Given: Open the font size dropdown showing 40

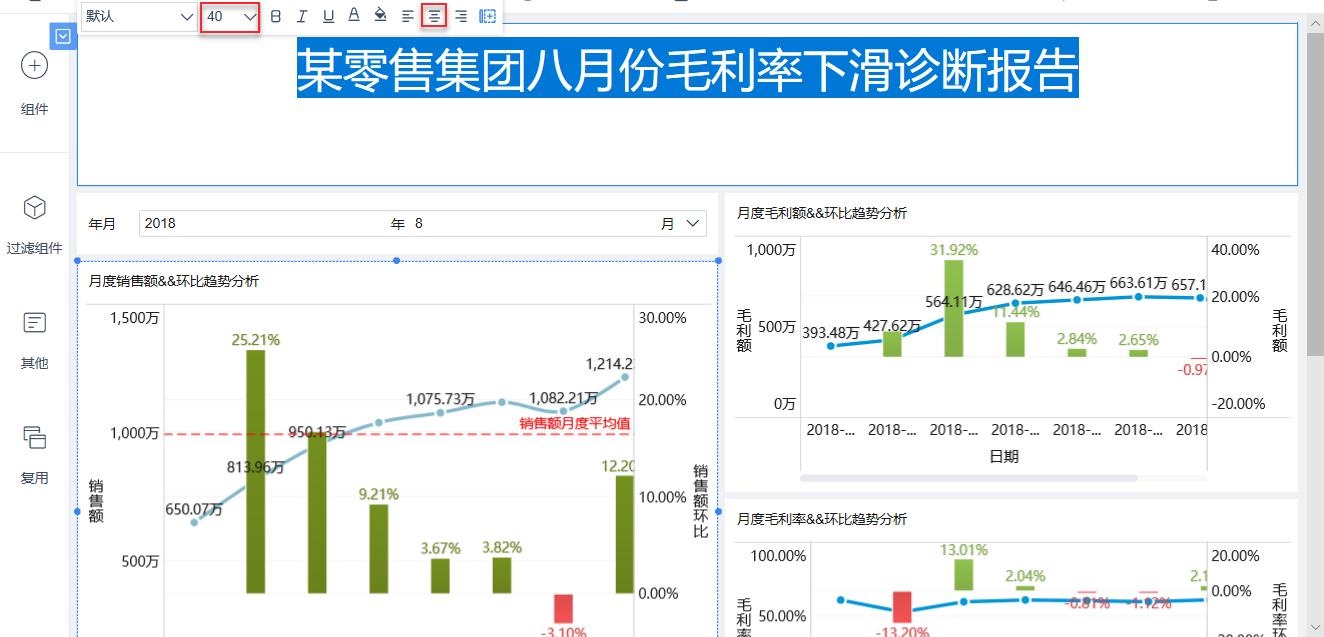Looking at the screenshot, I should 230,16.
